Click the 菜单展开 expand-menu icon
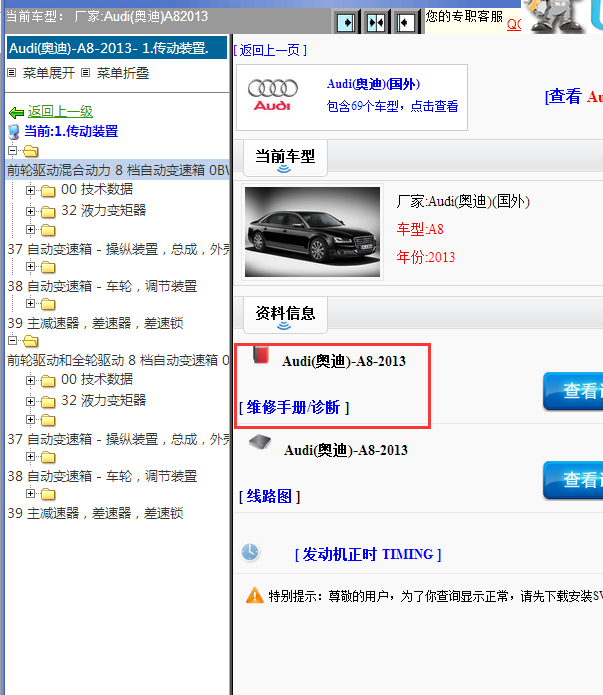Image resolution: width=603 pixels, height=695 pixels. point(12,73)
